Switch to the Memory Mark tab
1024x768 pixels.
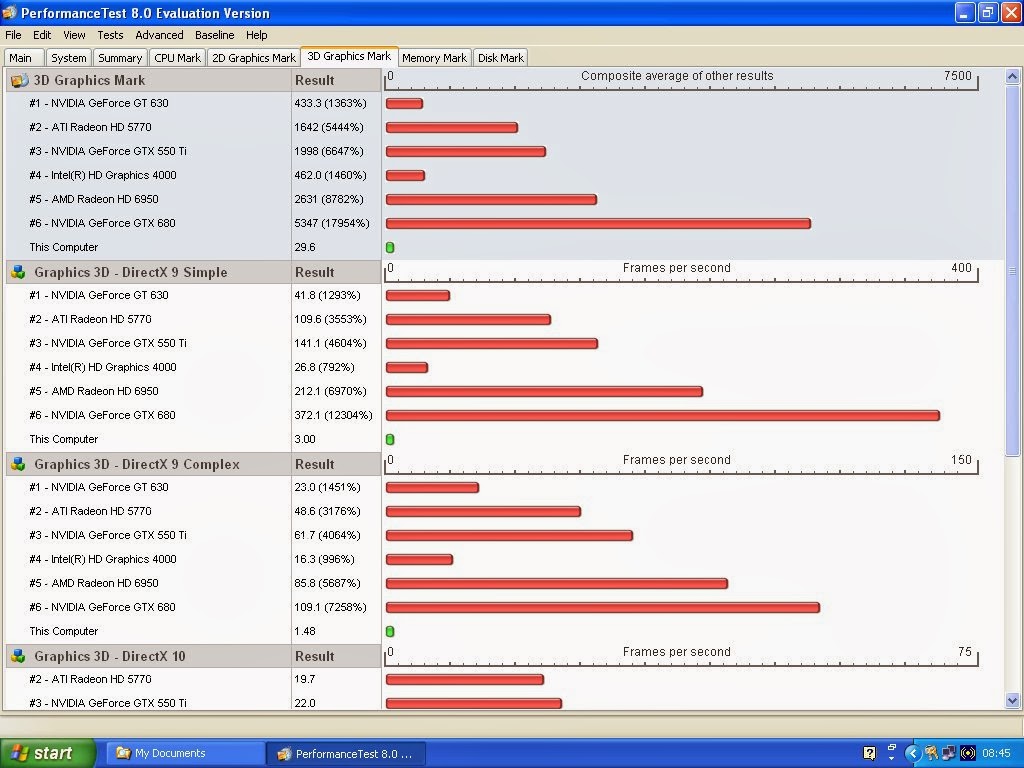click(x=434, y=57)
